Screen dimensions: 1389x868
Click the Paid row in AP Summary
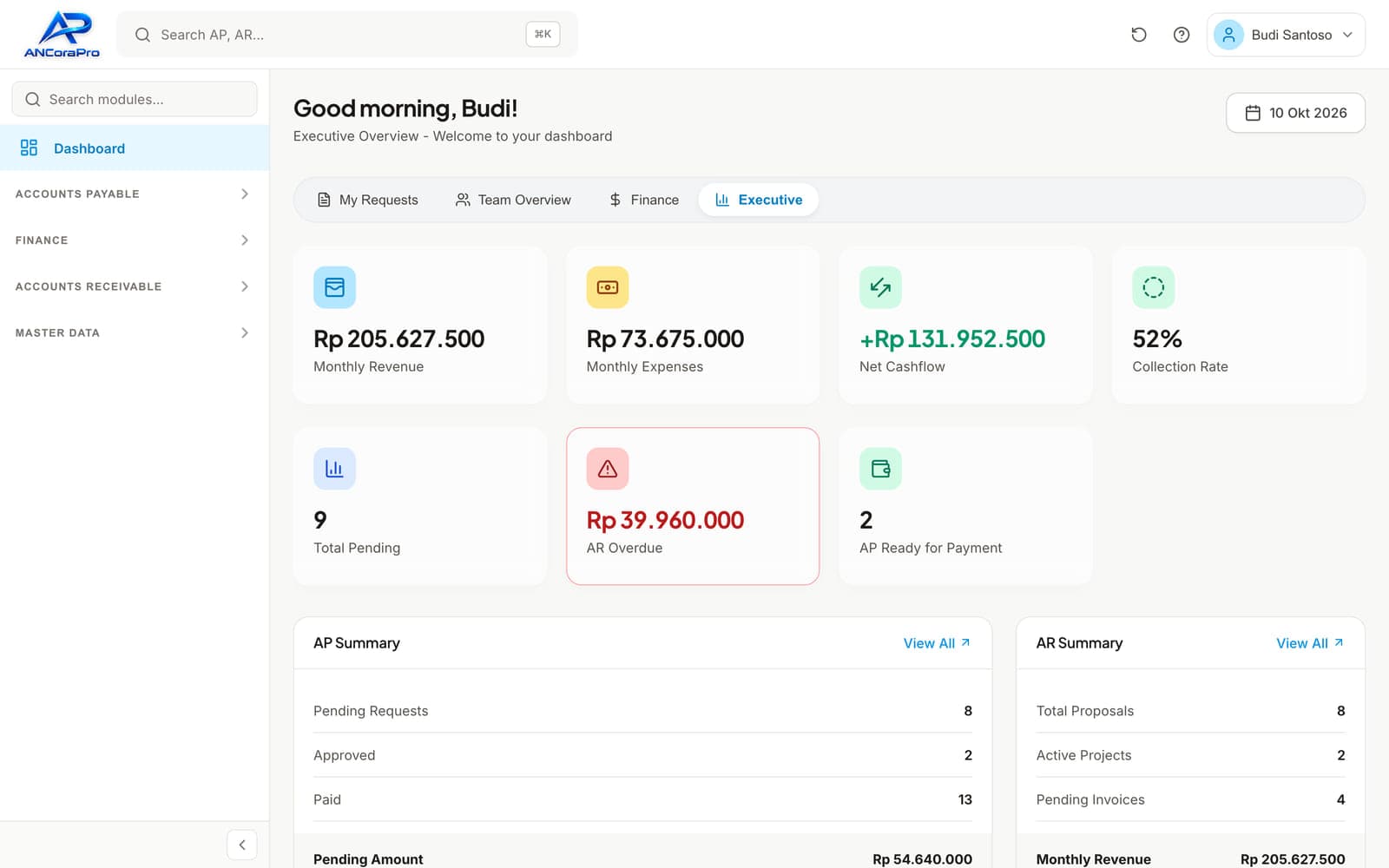pos(642,799)
